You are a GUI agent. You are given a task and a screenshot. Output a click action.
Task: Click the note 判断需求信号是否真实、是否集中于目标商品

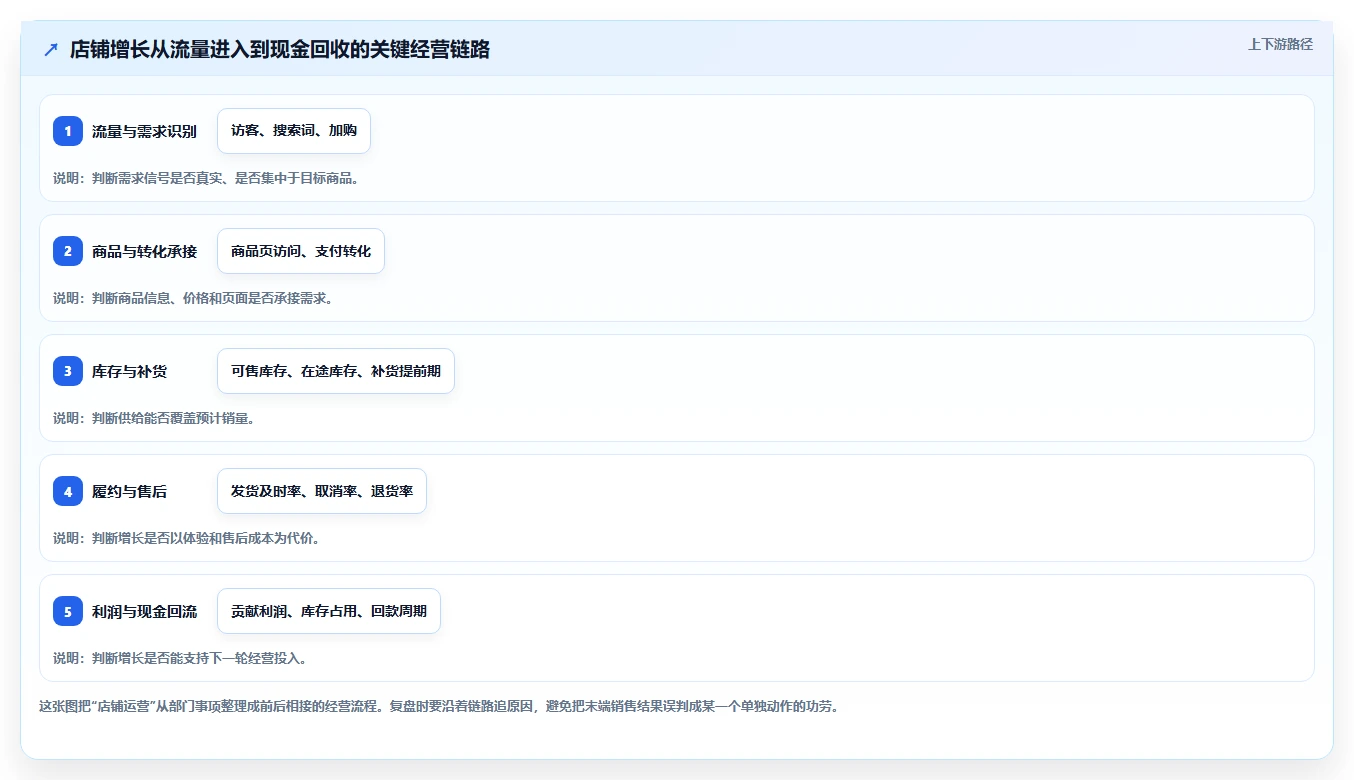click(206, 178)
